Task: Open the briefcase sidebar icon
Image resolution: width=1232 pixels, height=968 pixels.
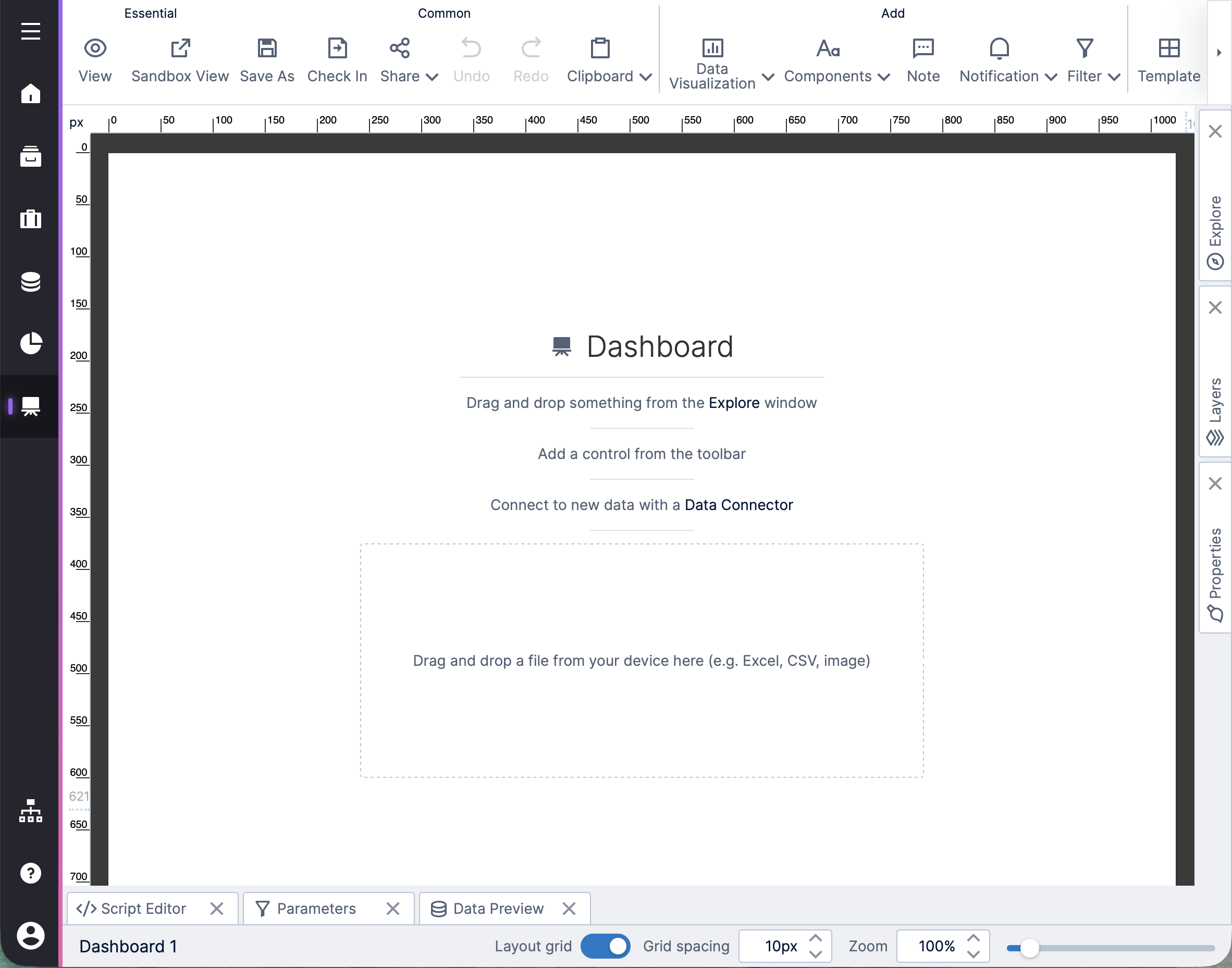Action: pos(31,219)
